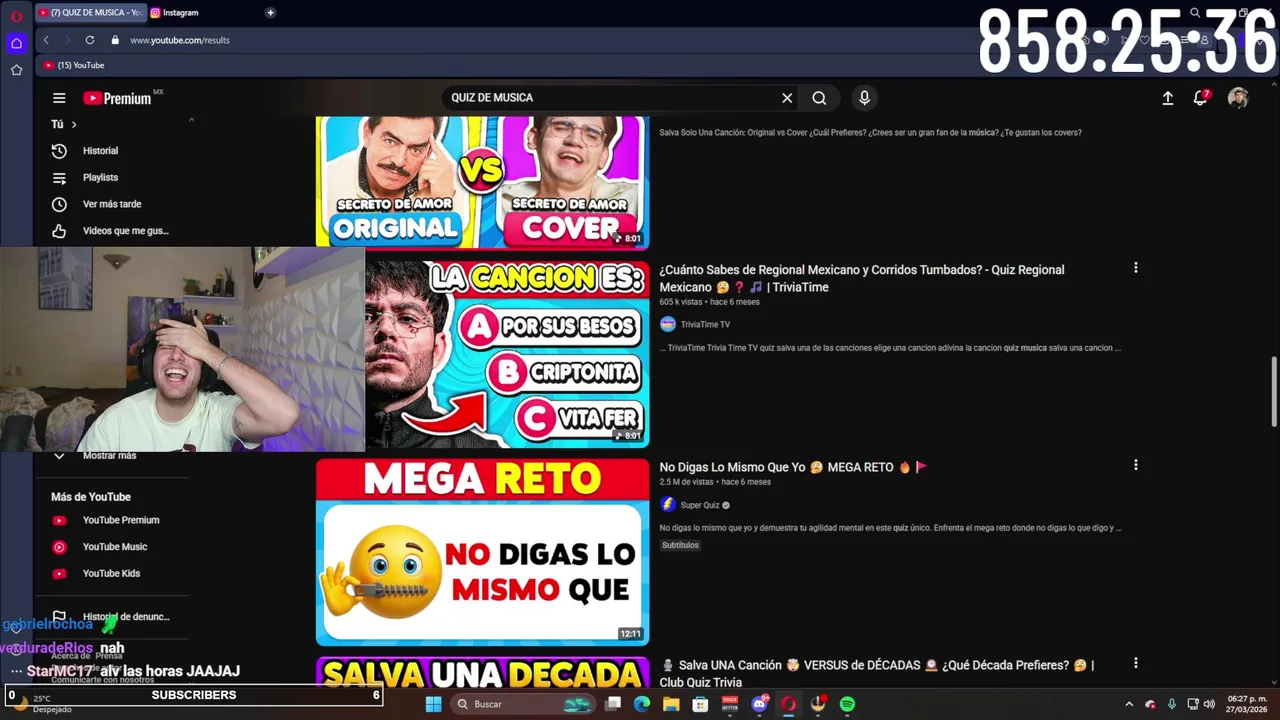1280x720 pixels.
Task: Click taskbar Buscar search field
Action: 523,704
